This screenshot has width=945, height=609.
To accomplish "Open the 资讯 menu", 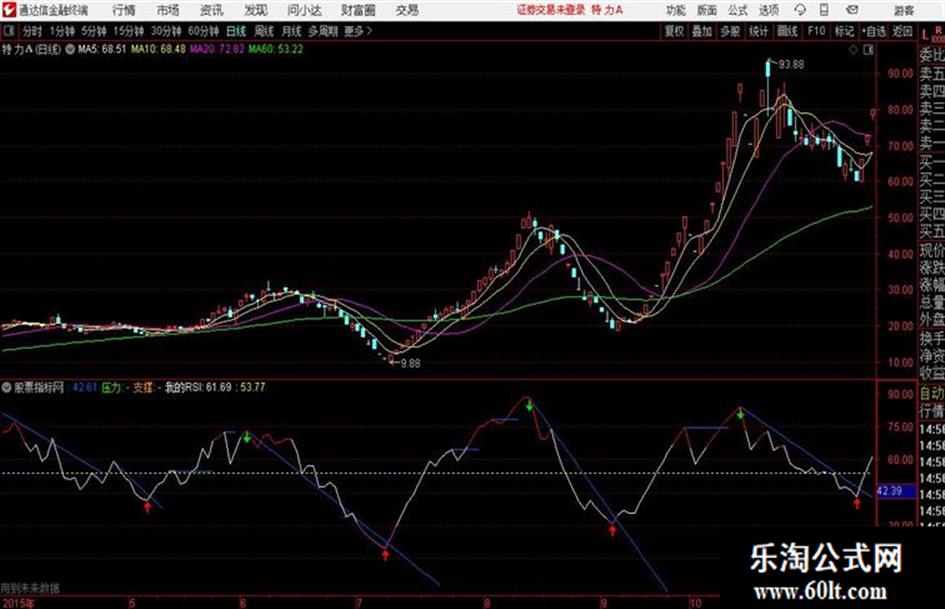I will click(212, 10).
